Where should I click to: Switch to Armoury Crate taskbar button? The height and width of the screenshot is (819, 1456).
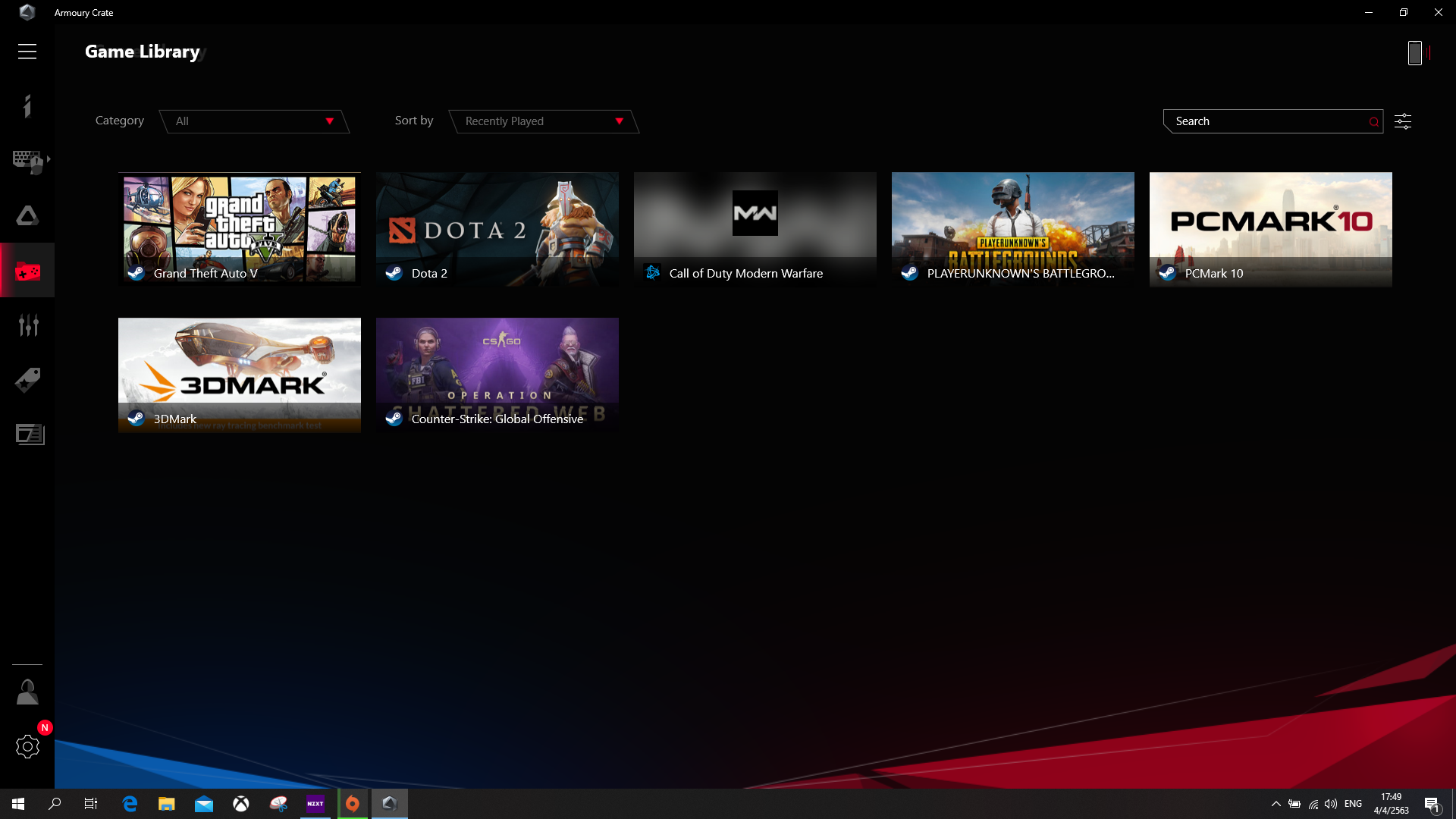(390, 804)
